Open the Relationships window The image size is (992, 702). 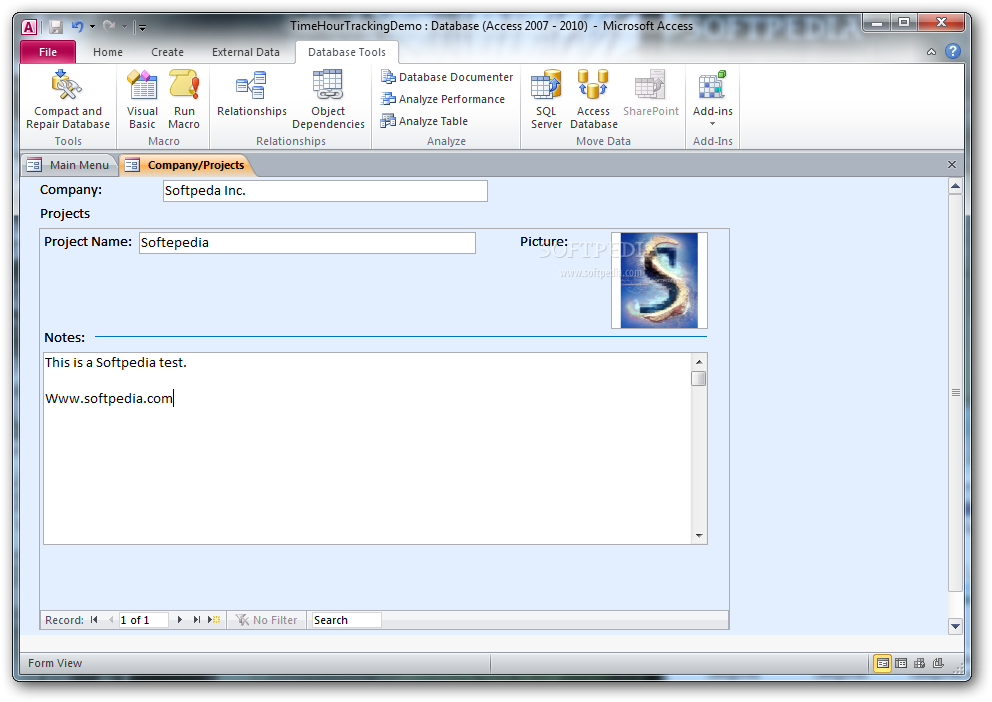[x=252, y=95]
